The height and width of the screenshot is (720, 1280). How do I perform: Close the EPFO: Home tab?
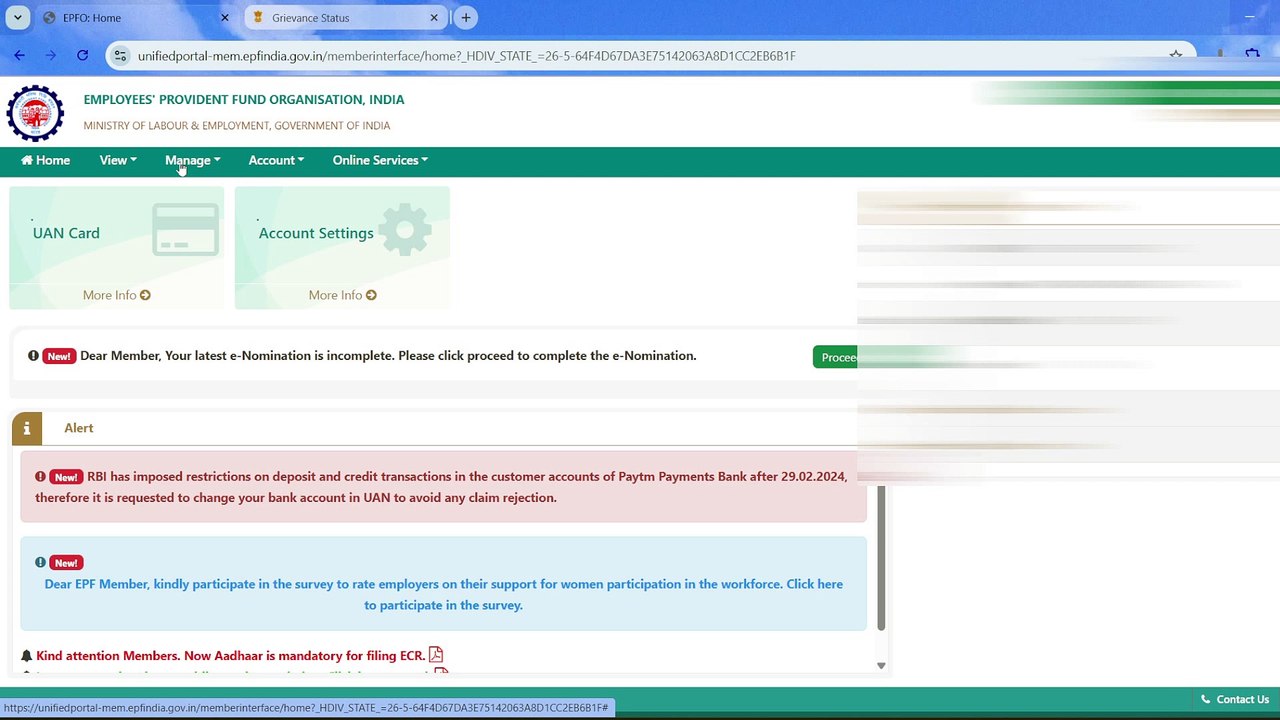click(x=224, y=18)
